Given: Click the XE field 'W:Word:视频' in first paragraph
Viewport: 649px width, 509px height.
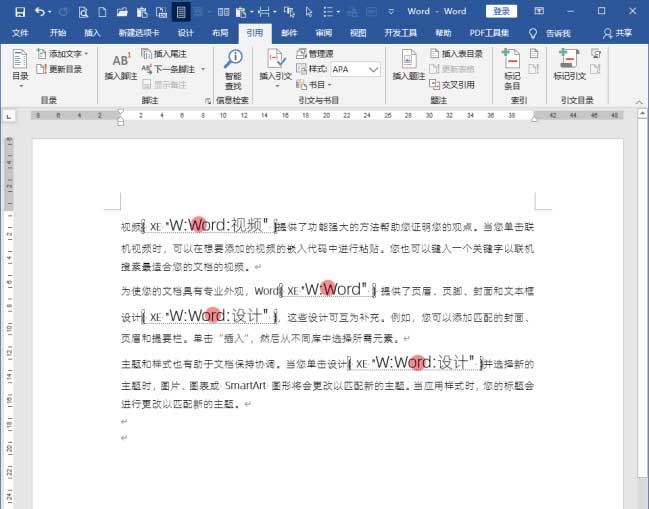Looking at the screenshot, I should coord(209,226).
